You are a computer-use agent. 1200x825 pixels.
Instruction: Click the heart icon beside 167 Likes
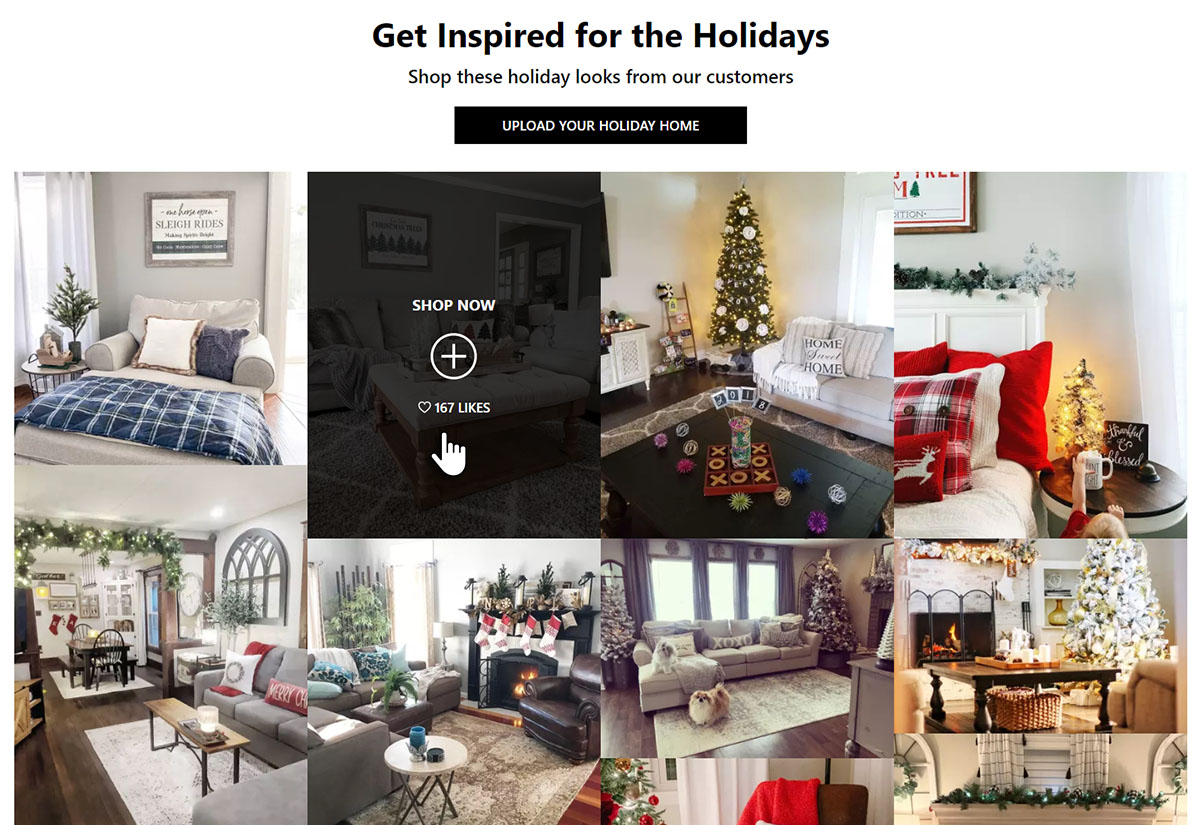(x=424, y=407)
